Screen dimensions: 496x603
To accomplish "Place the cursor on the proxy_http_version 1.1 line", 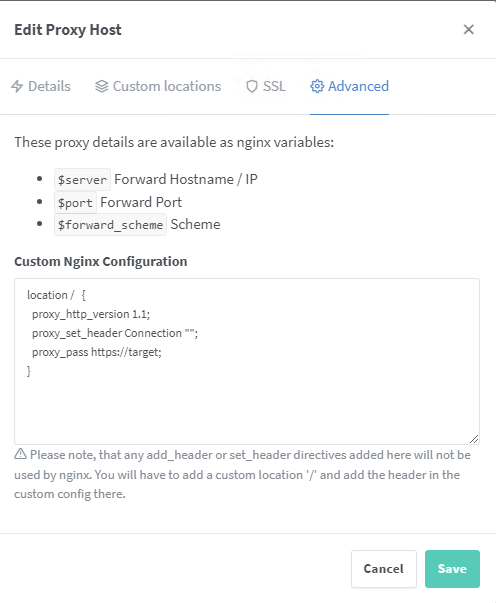I will tap(91, 314).
